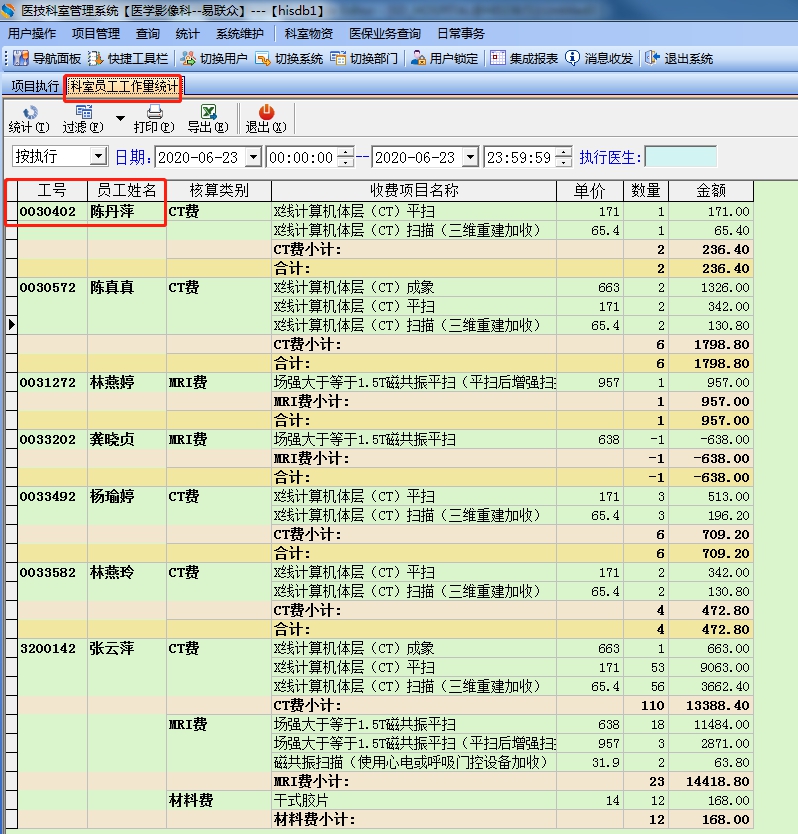This screenshot has height=834, width=798.
Task: Decrease the end time 23:59:59 spinner
Action: 564,162
